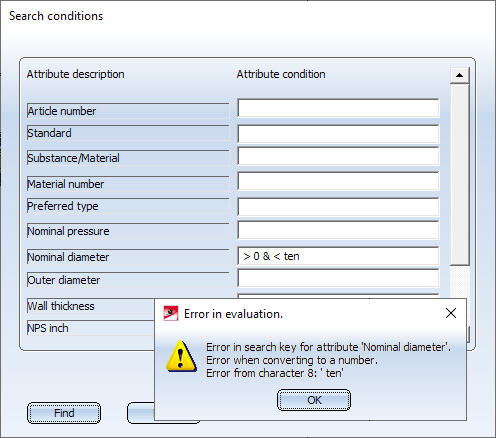Viewport: 496px width, 438px height.
Task: Confirm the error with the OK button
Action: [x=314, y=400]
